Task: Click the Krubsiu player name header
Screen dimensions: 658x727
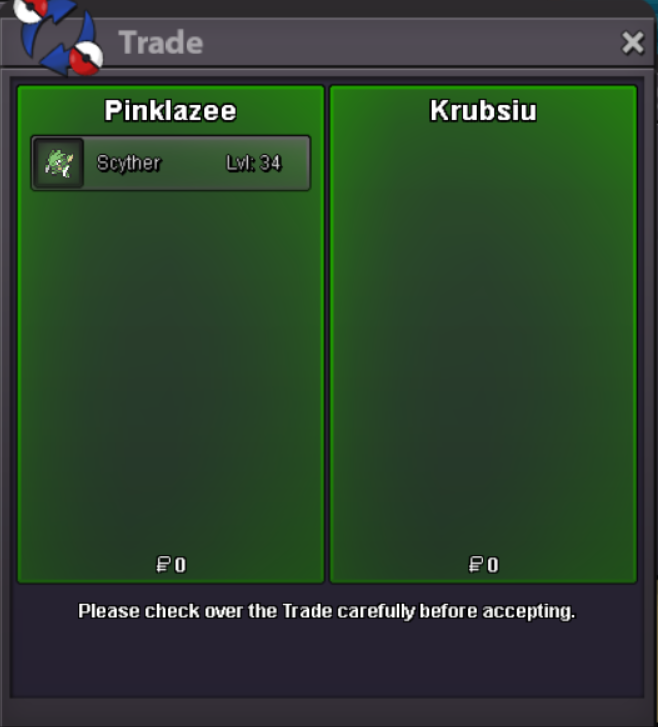Action: (x=483, y=111)
